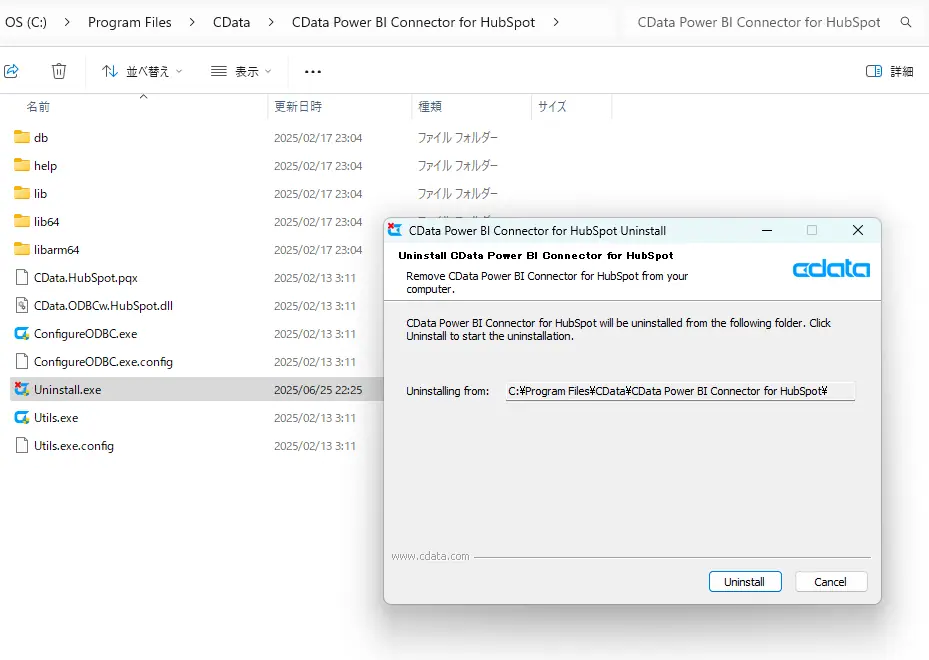Viewport: 929px width, 660px height.
Task: Click the ConfigureODBC.exe application icon
Action: [22, 333]
